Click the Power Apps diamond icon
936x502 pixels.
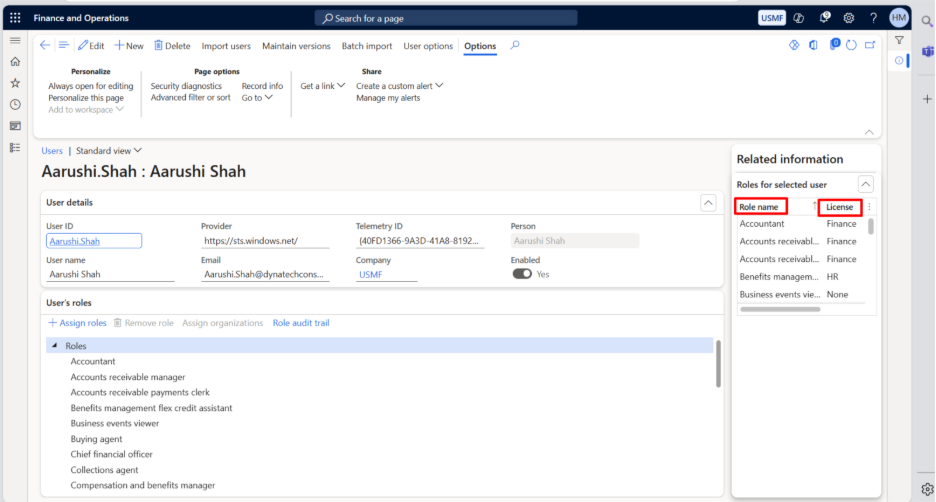point(794,45)
